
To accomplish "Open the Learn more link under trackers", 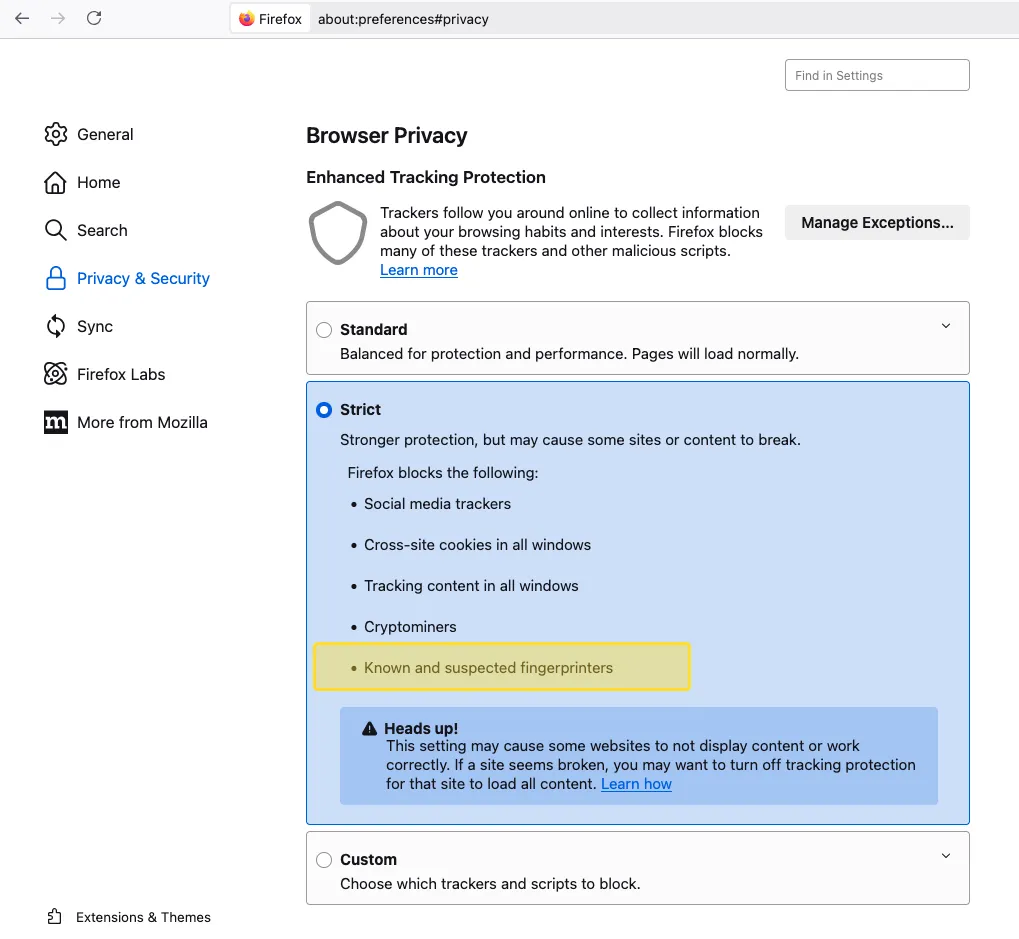I will 419,270.
